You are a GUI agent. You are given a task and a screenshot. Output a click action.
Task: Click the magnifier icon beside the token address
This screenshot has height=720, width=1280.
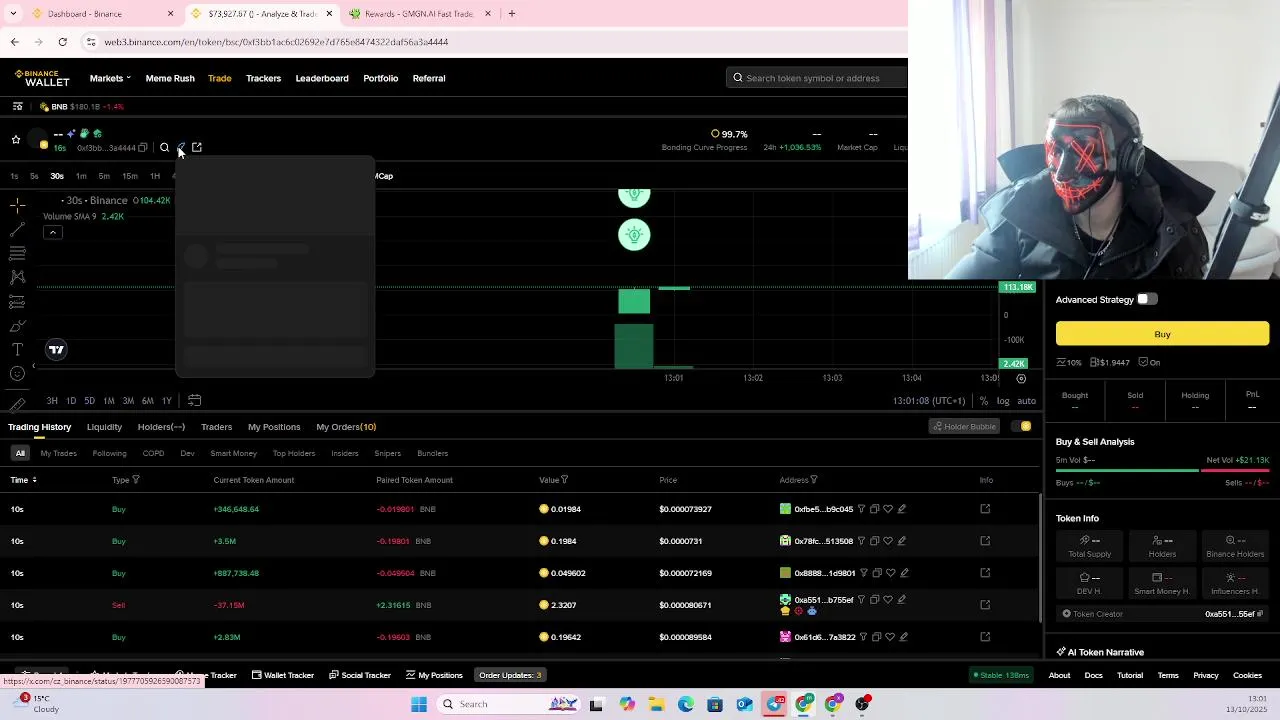coord(165,148)
